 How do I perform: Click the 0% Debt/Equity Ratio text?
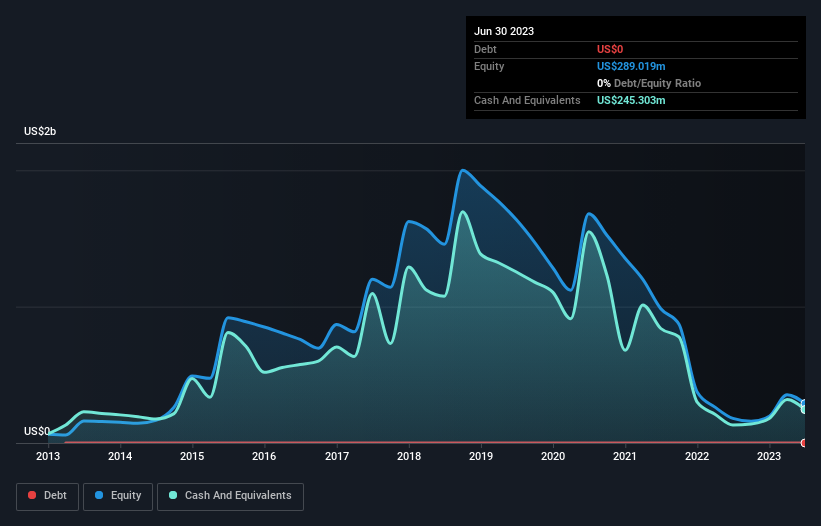coord(649,83)
